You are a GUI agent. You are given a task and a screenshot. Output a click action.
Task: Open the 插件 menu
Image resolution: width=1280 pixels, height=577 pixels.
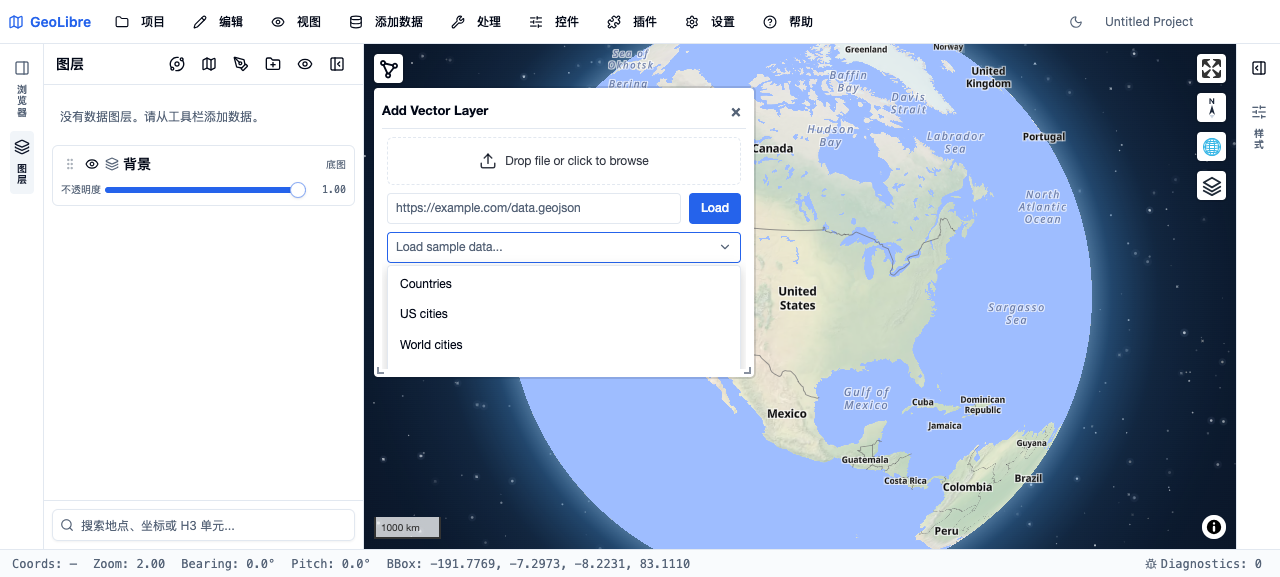click(x=632, y=22)
